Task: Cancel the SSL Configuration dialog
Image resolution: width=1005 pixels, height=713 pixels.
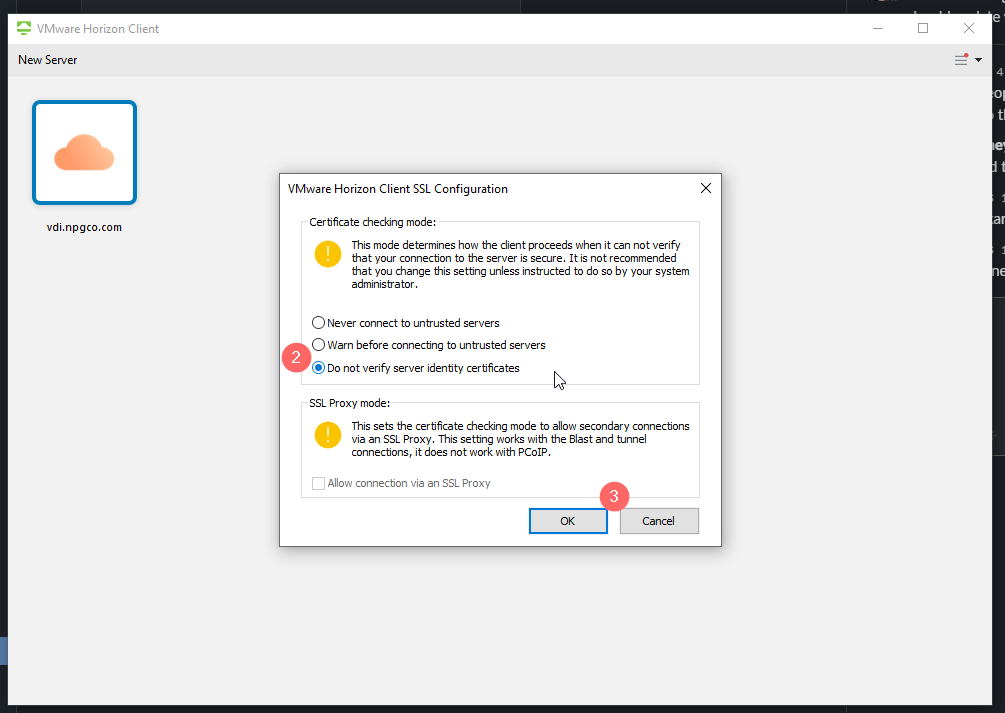Action: tap(659, 521)
